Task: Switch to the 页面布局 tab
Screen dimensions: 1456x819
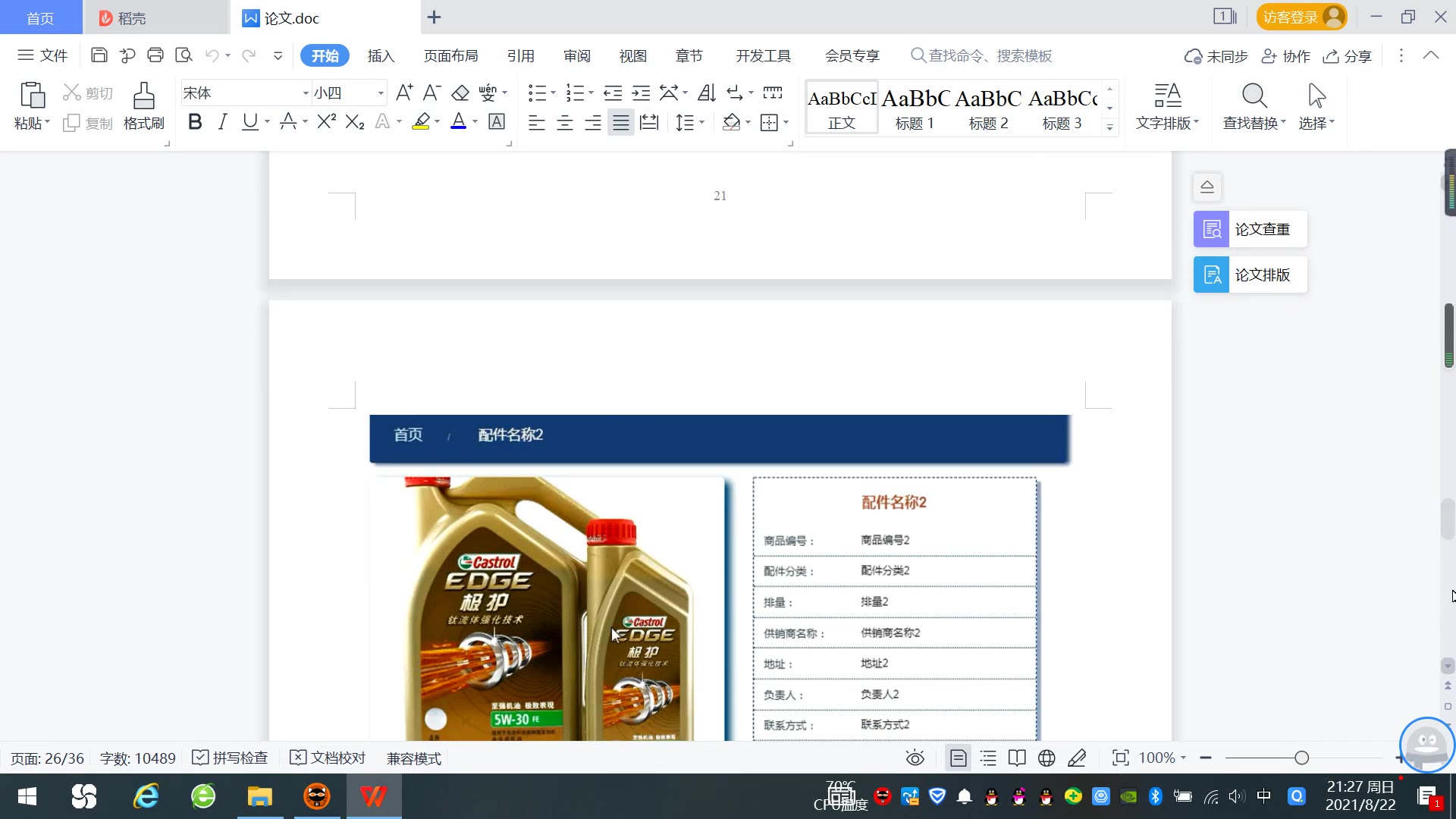Action: (450, 56)
